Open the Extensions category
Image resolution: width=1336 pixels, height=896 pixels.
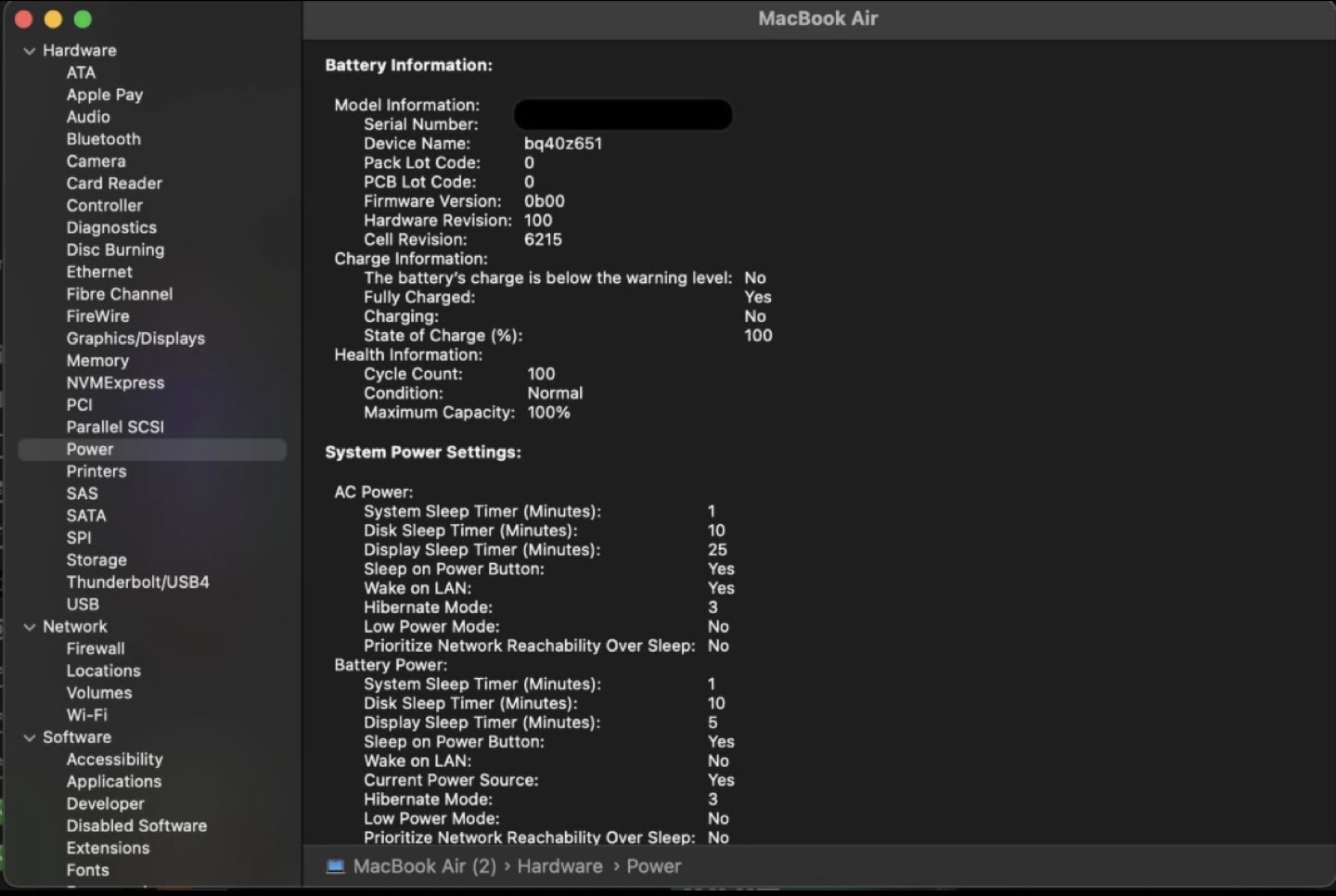point(108,849)
